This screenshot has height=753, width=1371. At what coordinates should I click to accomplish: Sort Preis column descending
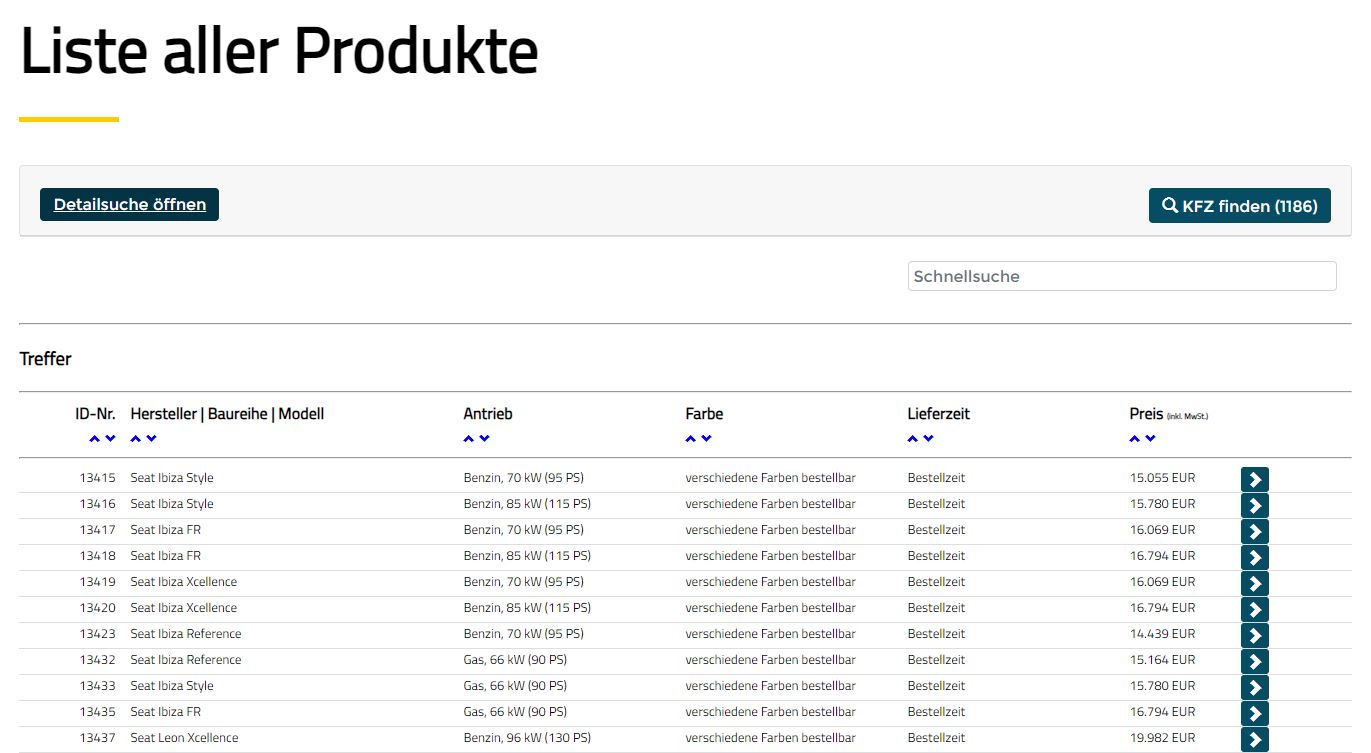tap(1150, 439)
